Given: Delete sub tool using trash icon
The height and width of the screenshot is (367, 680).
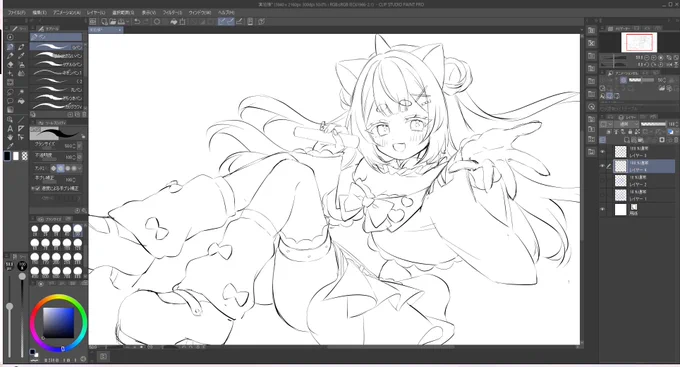Looking at the screenshot, I should coord(84,115).
